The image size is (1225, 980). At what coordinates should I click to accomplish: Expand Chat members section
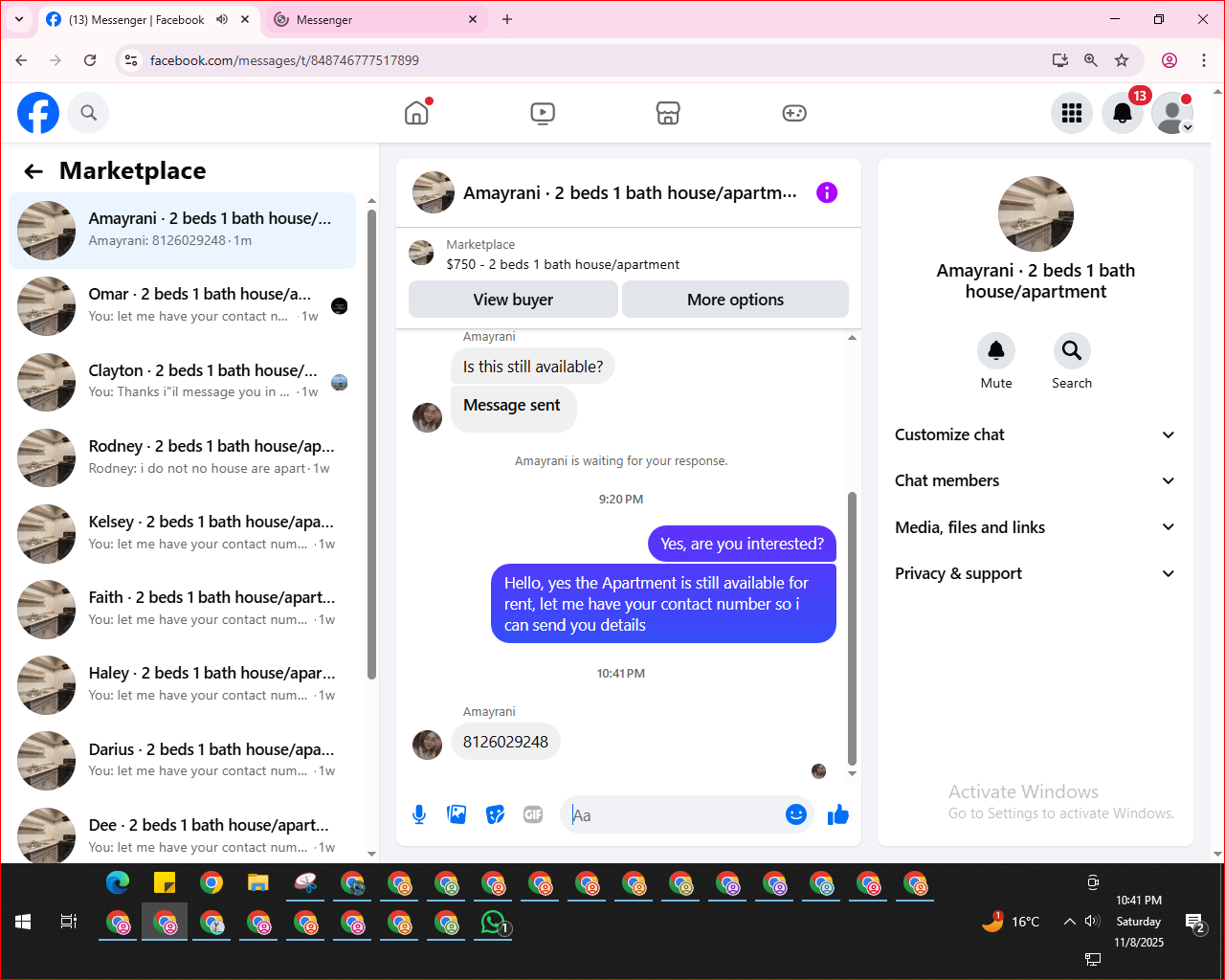pyautogui.click(x=1036, y=480)
